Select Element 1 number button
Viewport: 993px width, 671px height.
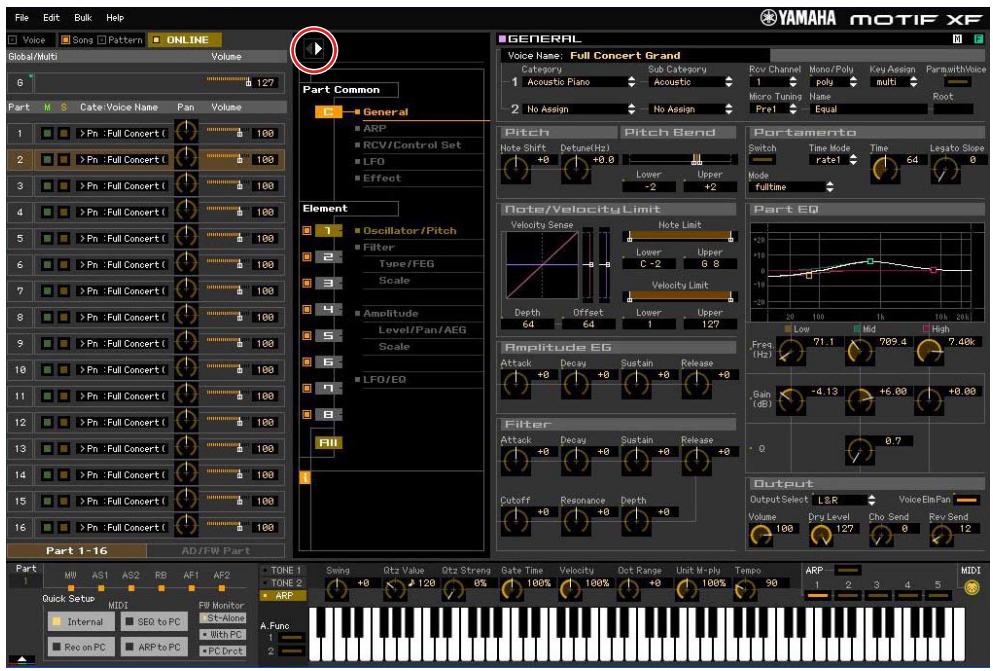tap(328, 230)
